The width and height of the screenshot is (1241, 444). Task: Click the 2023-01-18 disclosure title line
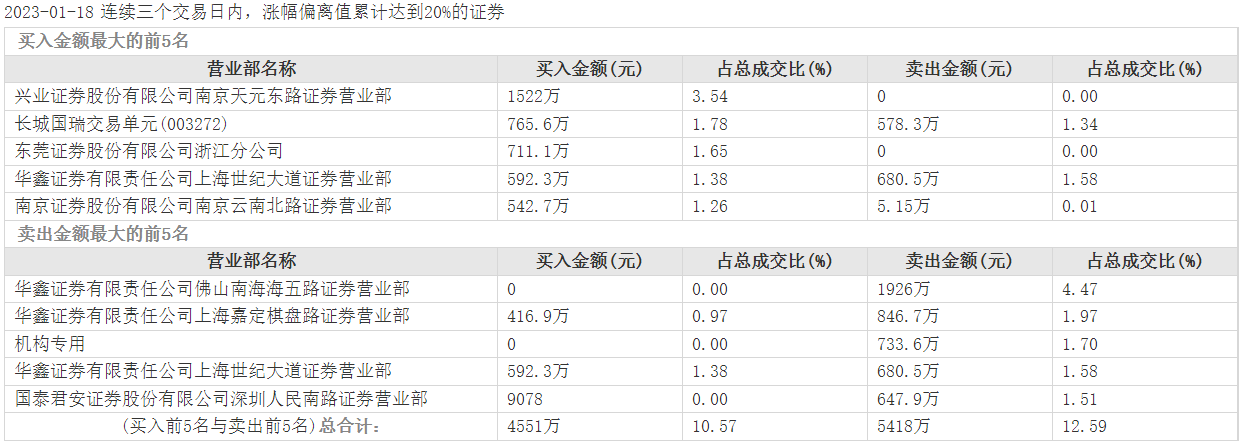coord(254,13)
